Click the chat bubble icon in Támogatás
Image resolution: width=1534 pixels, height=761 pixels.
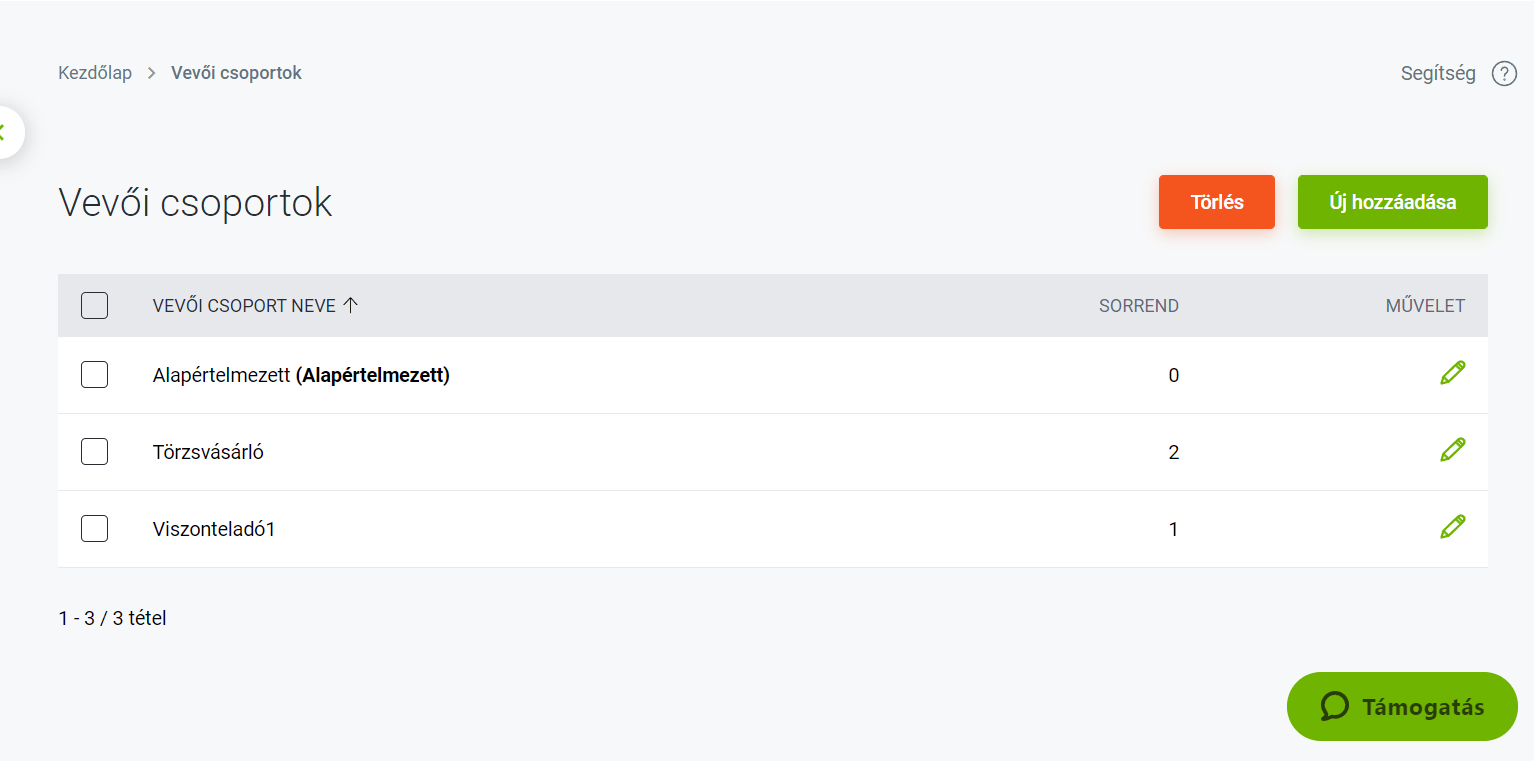tap(1335, 707)
